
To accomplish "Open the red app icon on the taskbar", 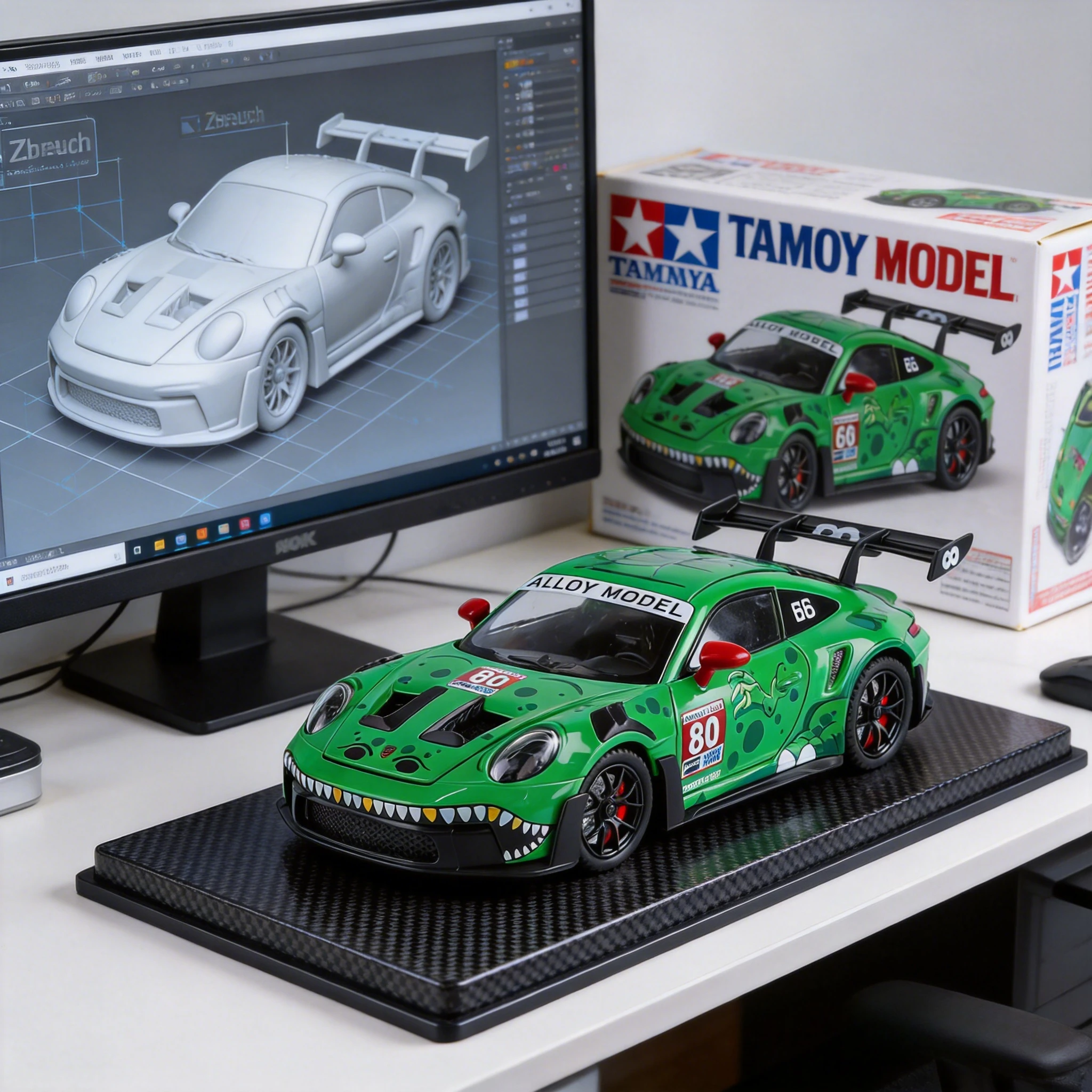I will point(244,524).
